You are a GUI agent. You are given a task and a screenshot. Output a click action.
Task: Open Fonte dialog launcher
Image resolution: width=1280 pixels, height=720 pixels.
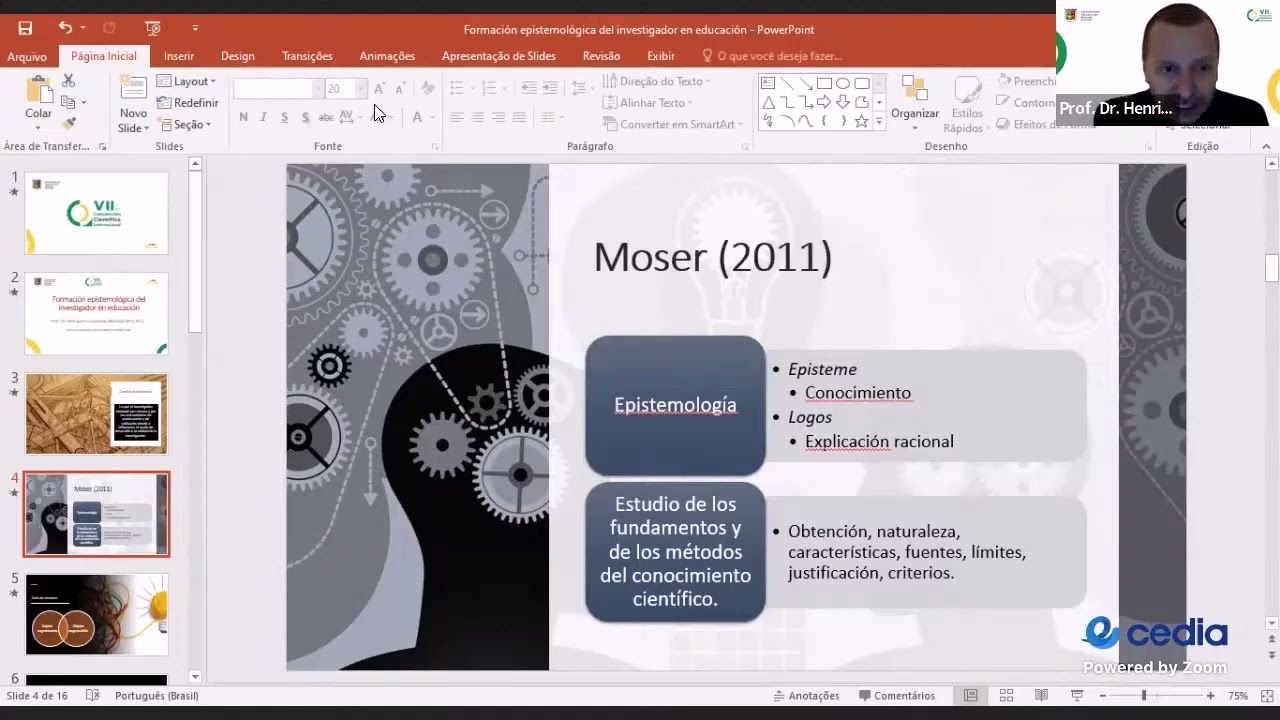pyautogui.click(x=435, y=147)
